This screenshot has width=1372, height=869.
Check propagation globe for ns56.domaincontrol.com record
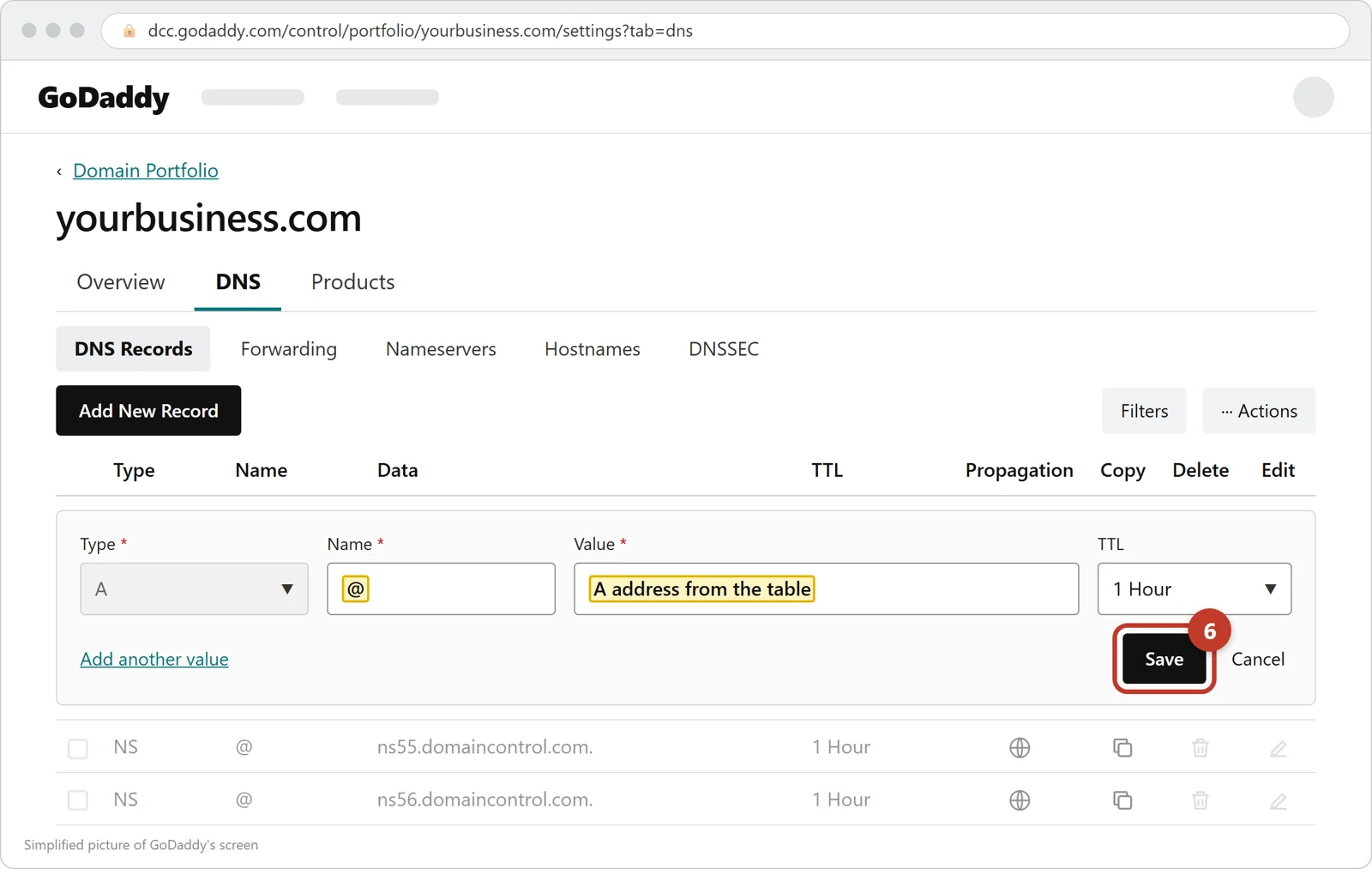1020,800
